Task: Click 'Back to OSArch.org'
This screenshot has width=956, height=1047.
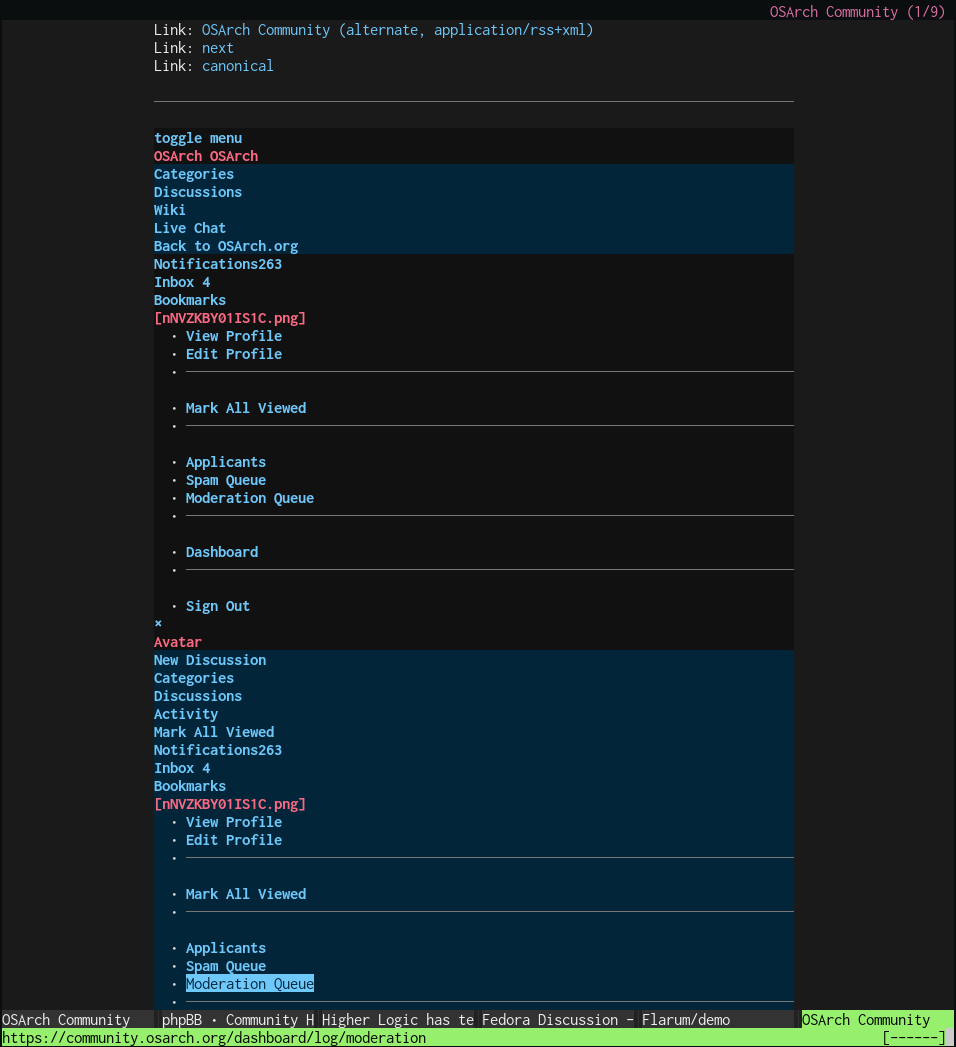Action: point(226,246)
